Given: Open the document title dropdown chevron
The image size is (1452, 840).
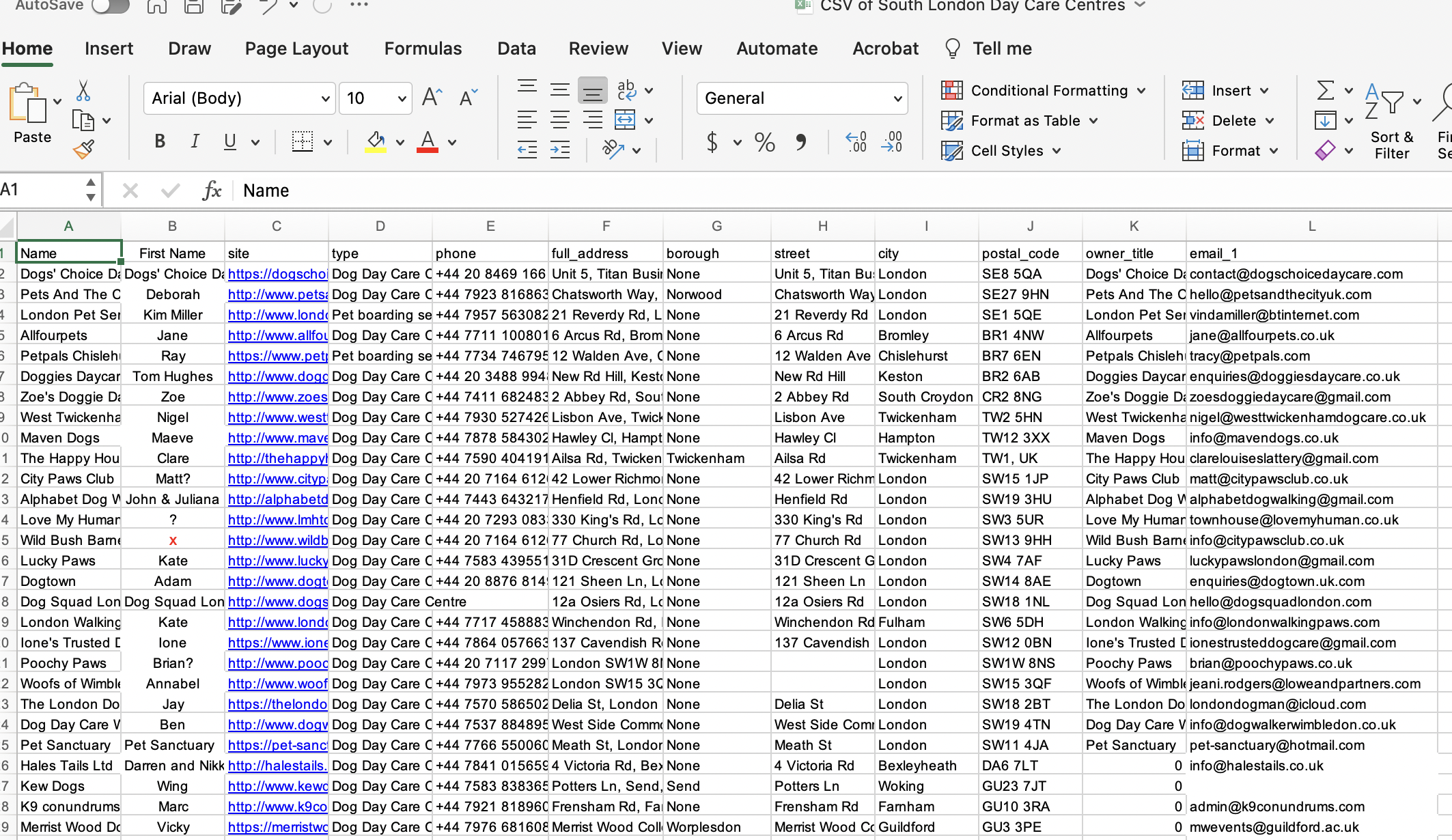Looking at the screenshot, I should (1140, 5).
